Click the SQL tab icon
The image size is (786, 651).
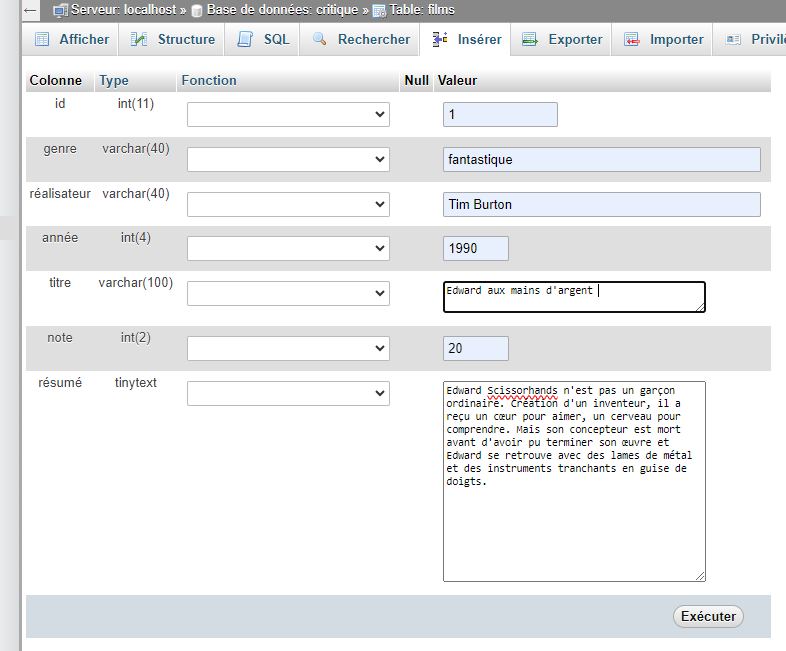click(245, 39)
